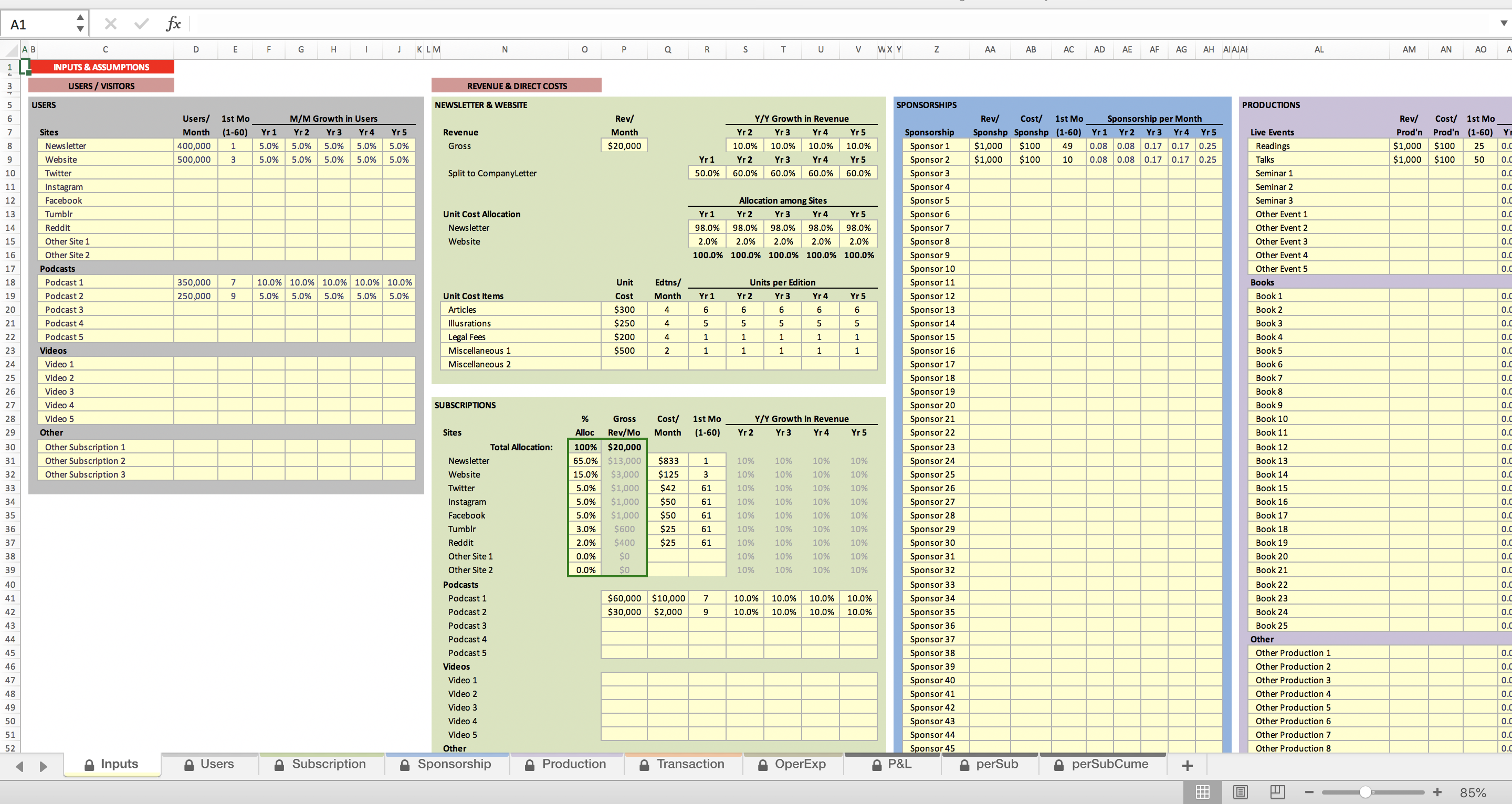Switch to Page Layout view icon

(1240, 792)
